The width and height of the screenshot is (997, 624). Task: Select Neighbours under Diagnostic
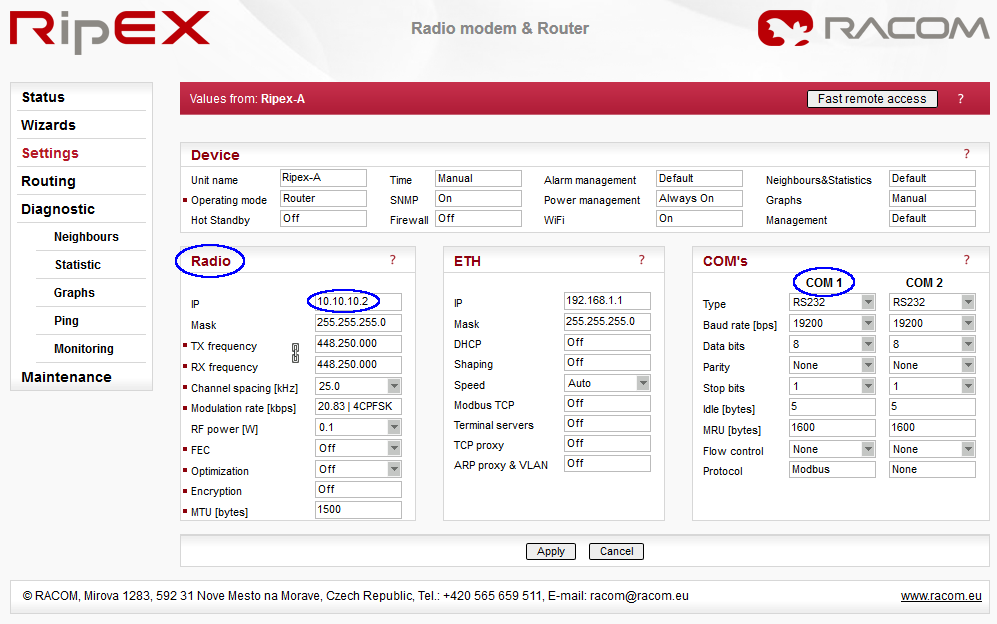(86, 237)
